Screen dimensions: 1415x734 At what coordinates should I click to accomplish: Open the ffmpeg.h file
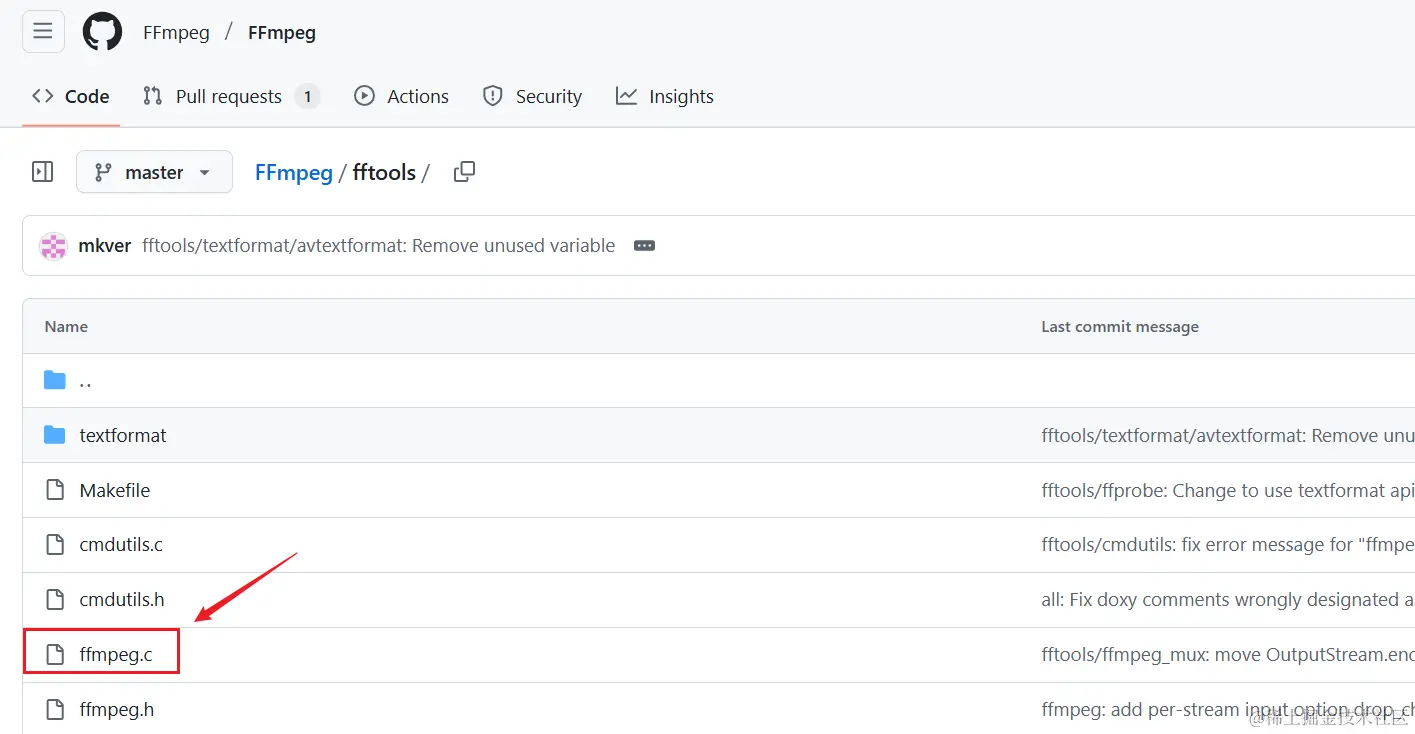point(117,710)
